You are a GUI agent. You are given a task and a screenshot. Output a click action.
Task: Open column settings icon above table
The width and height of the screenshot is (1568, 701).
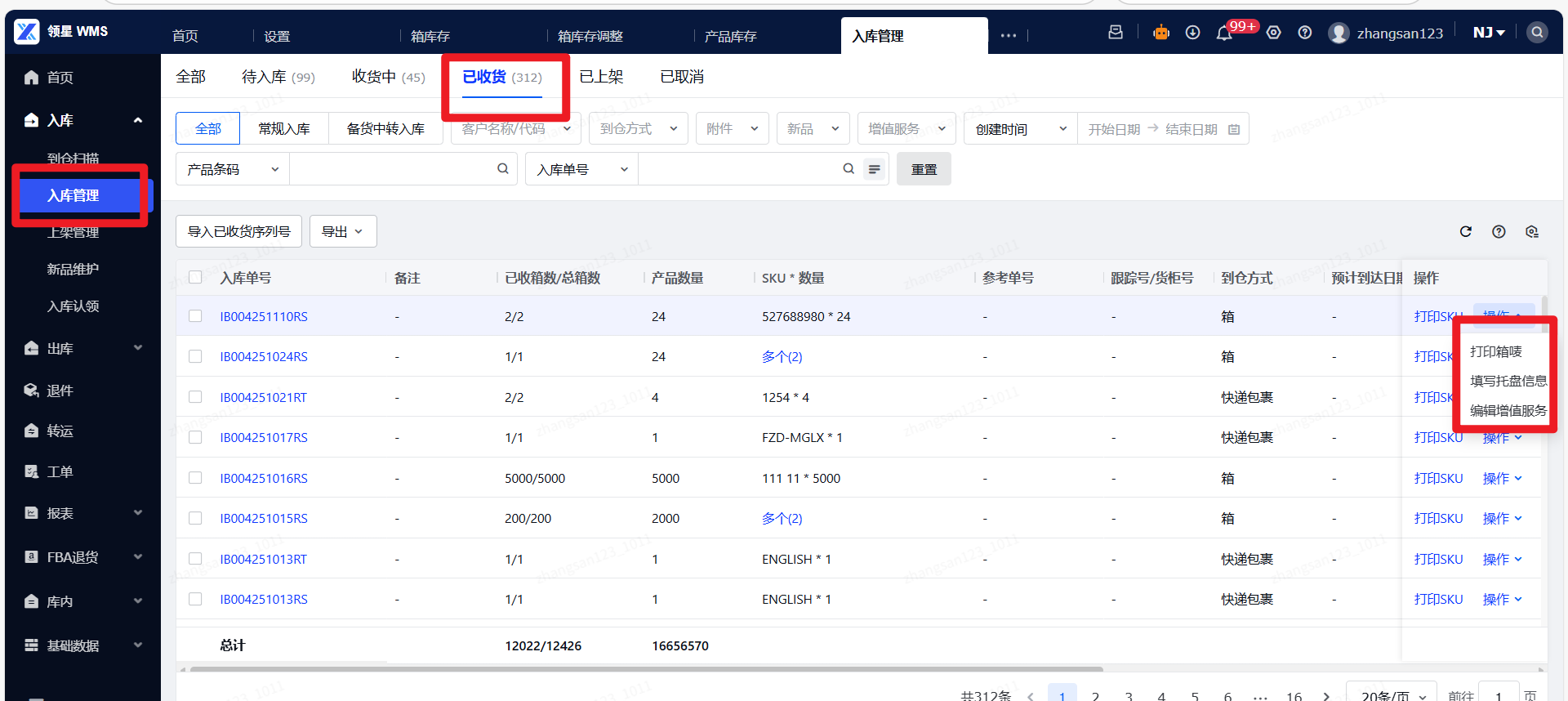pos(1531,232)
